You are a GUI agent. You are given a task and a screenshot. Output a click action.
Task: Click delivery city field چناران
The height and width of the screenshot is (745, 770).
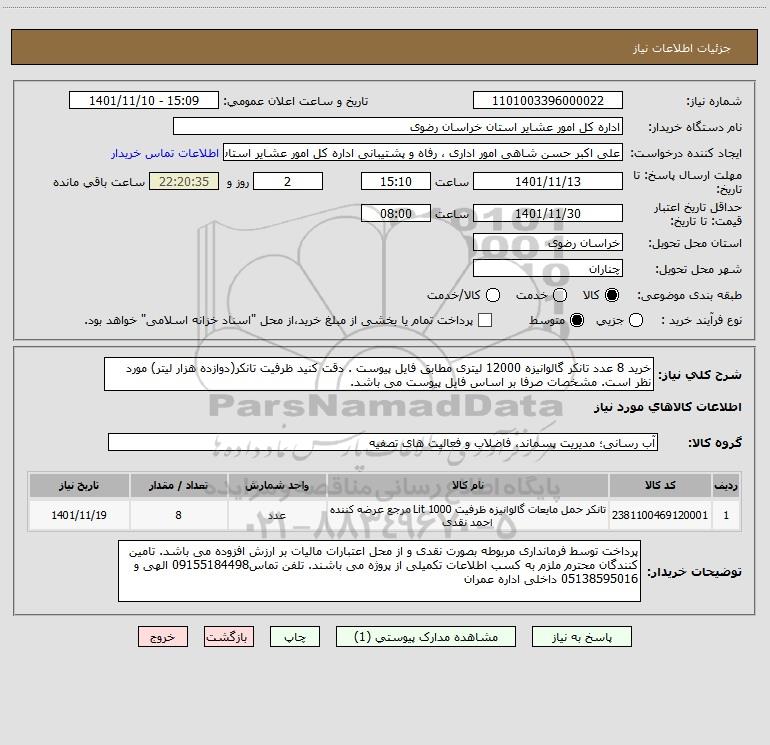click(548, 268)
